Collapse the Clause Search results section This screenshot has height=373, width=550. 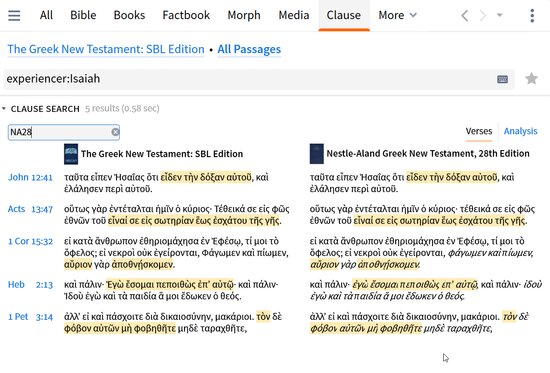[4, 109]
